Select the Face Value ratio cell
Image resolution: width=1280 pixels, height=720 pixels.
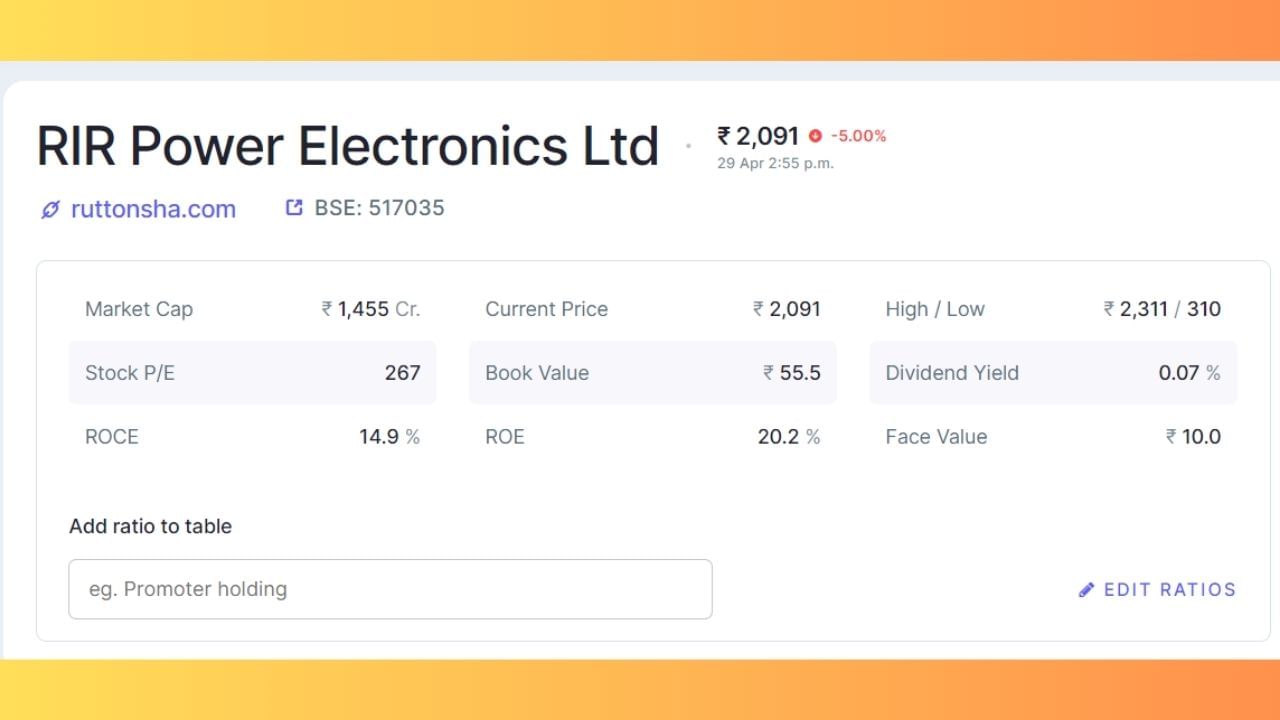click(x=1052, y=437)
